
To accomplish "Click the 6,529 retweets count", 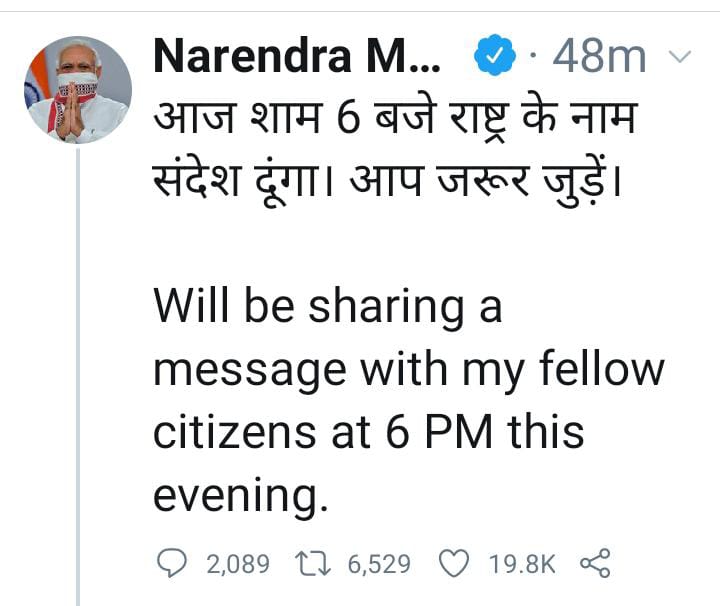I will [x=379, y=565].
